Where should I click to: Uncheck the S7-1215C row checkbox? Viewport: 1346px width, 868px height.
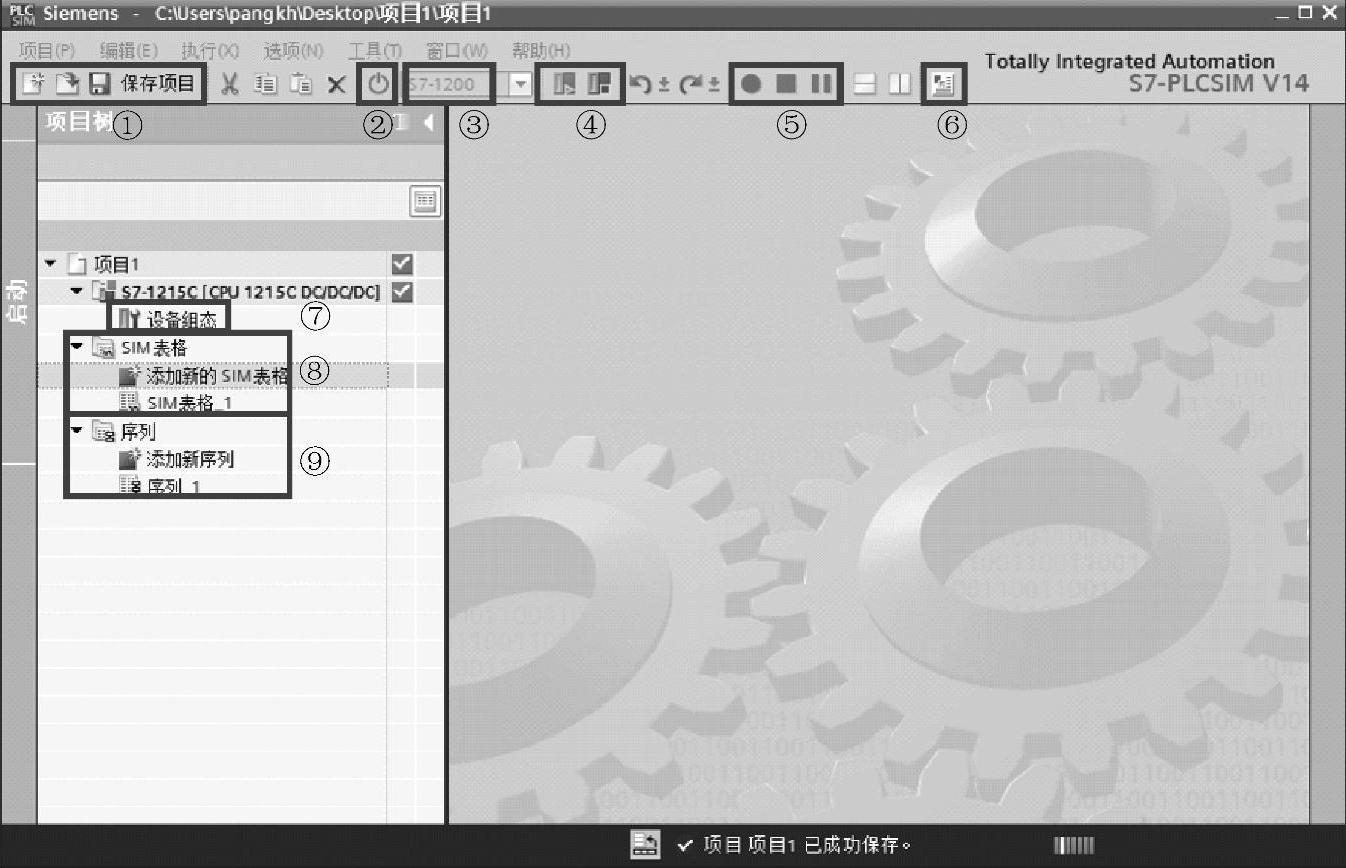pos(402,292)
